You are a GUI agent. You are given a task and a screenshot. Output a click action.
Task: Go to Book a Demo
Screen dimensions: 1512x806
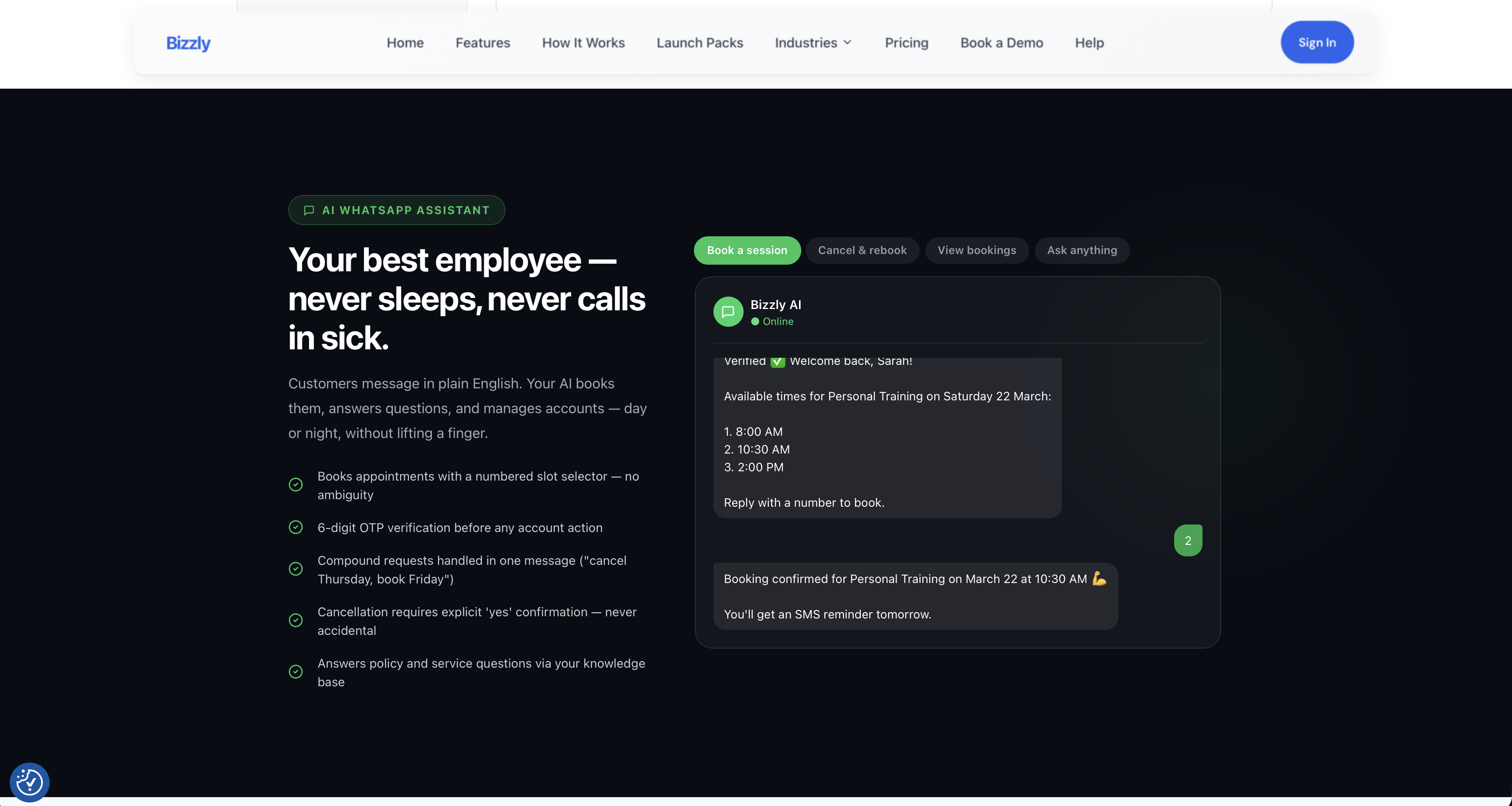(1001, 43)
